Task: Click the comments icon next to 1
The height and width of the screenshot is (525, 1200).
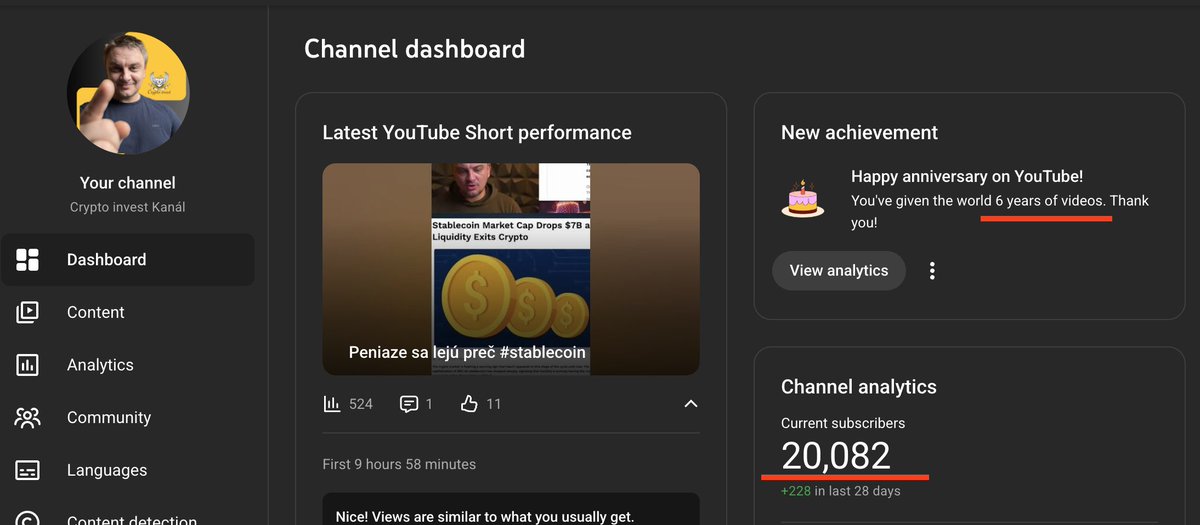Action: pos(408,404)
